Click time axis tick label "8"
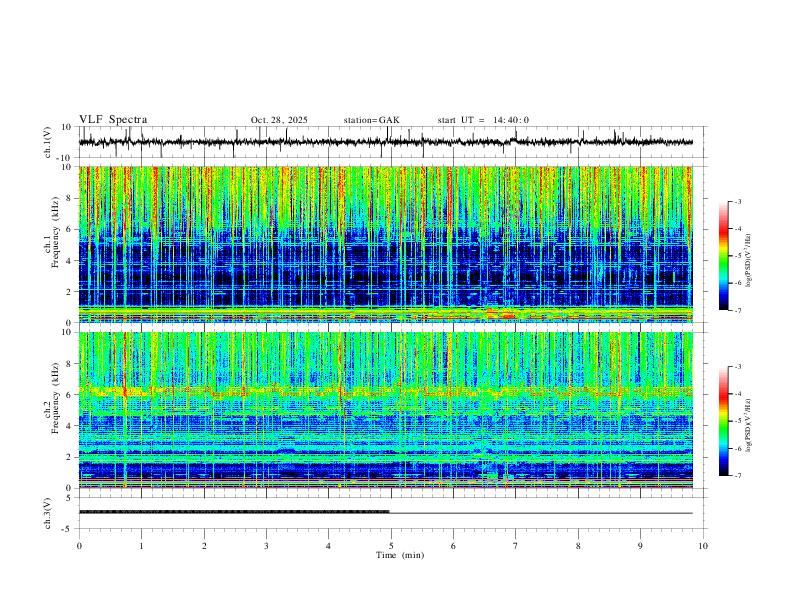792x612 pixels. click(578, 546)
